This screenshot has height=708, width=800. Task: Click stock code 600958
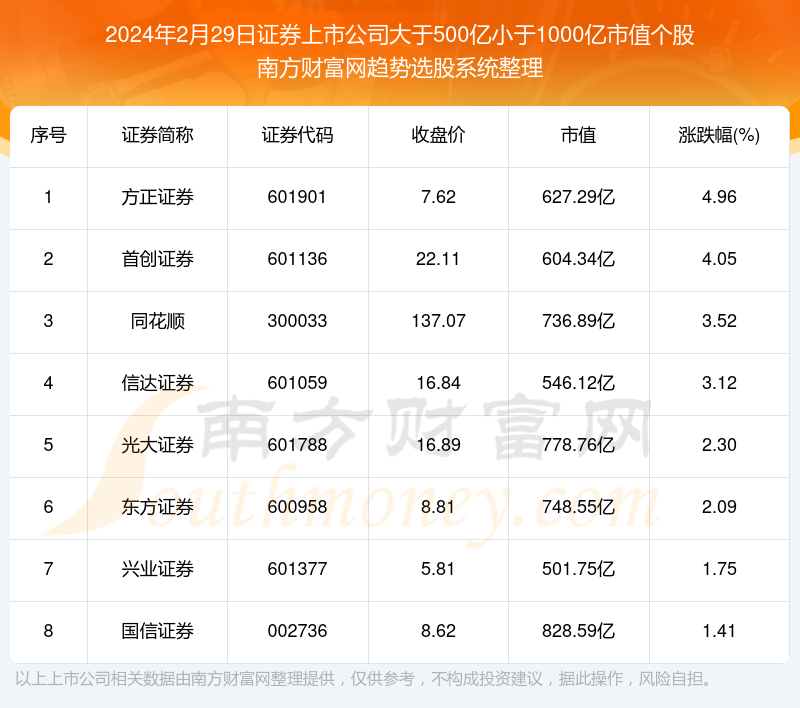(297, 507)
